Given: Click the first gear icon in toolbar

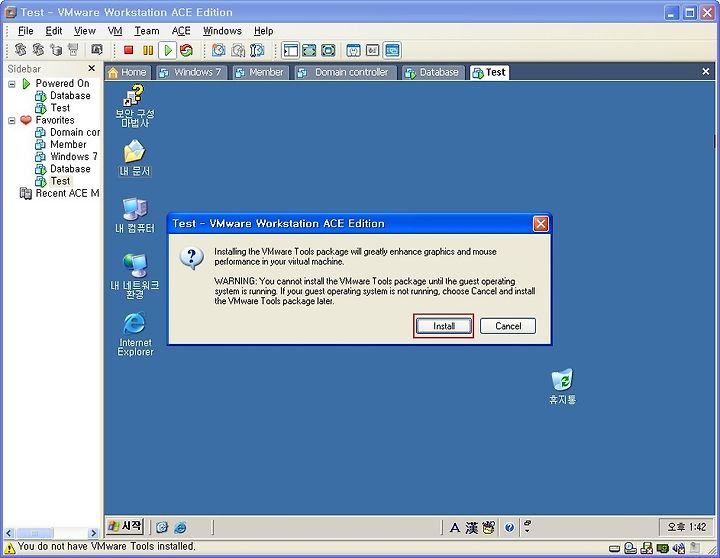Looking at the screenshot, I should [x=20, y=49].
